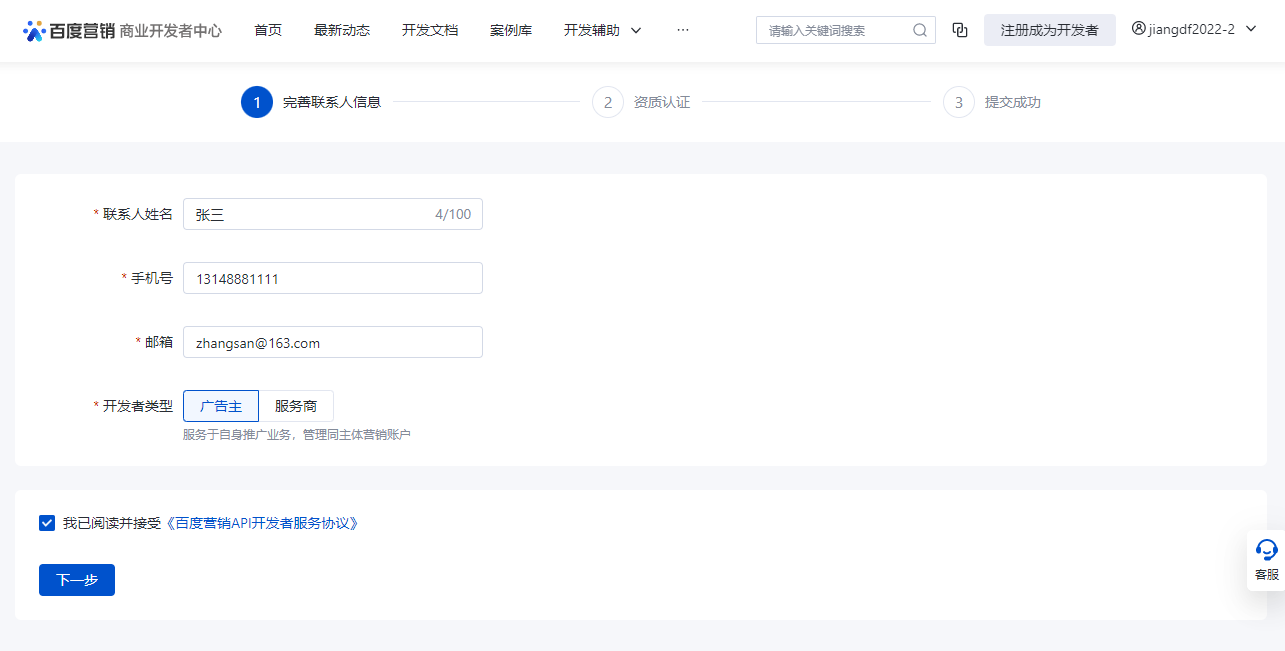
Task: Uncheck the agreement checkbox
Action: pyautogui.click(x=47, y=523)
